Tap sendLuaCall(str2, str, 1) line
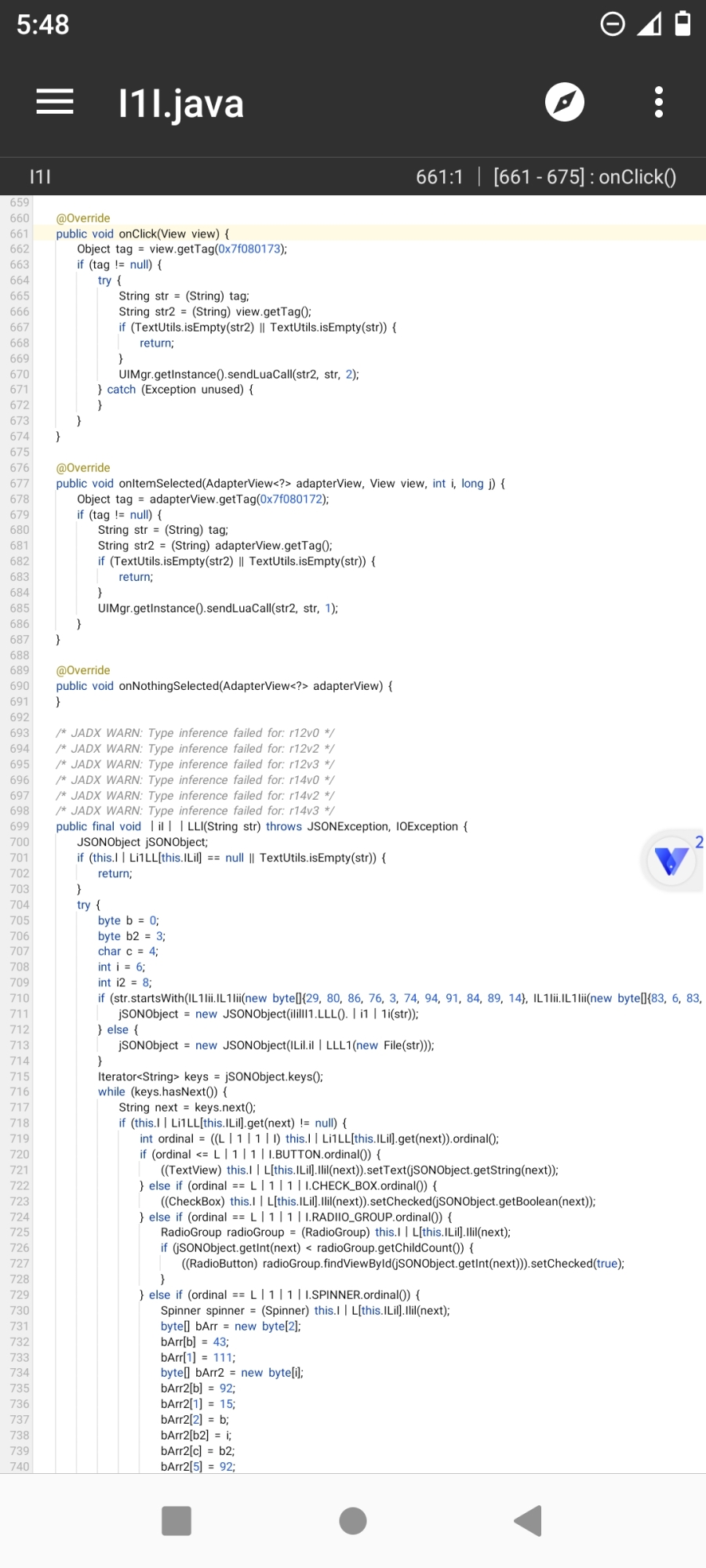The height and width of the screenshot is (1568, 706). tap(218, 608)
